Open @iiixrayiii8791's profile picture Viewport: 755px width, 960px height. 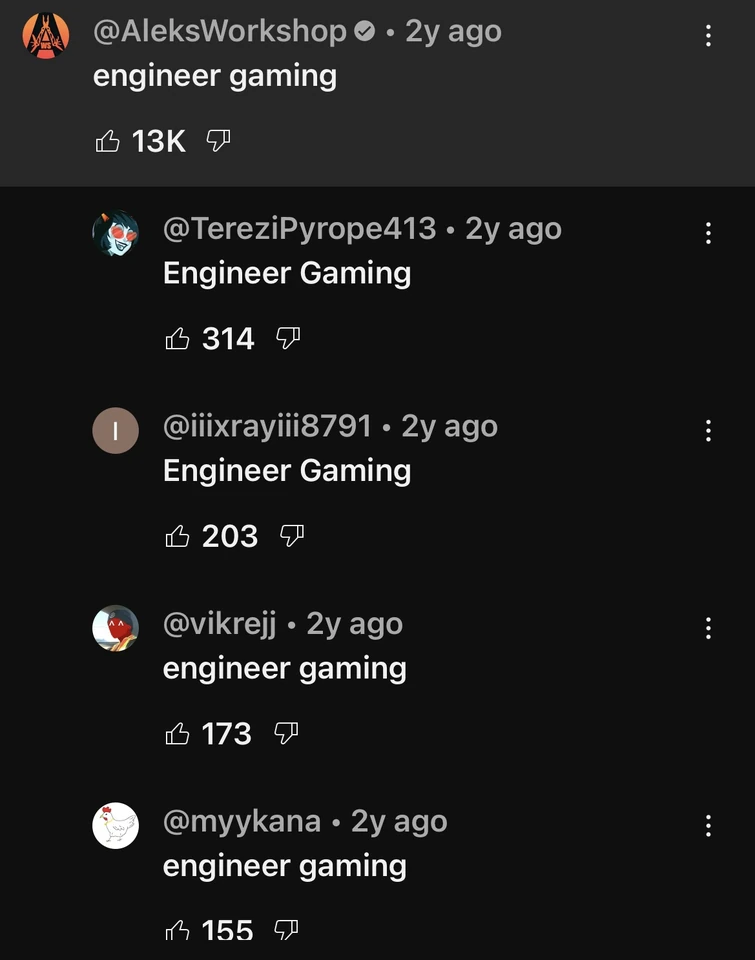[x=116, y=430]
